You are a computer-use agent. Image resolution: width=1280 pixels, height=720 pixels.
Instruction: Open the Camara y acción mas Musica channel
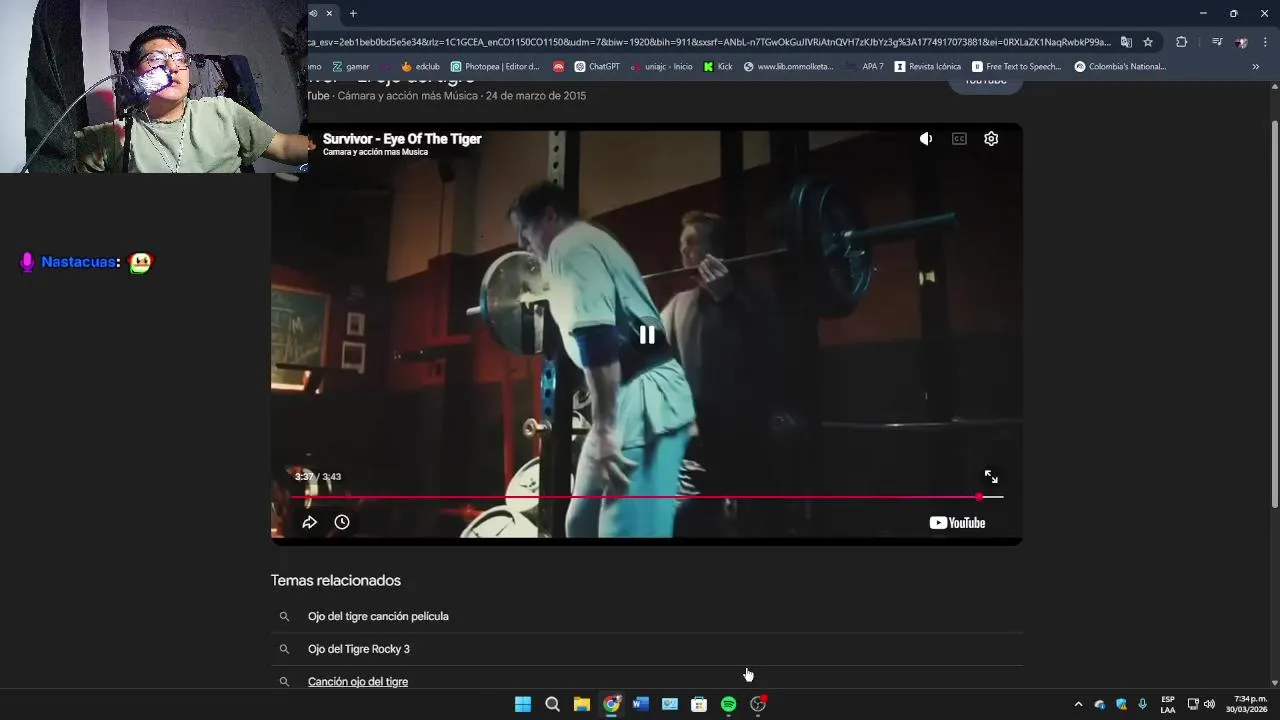tap(375, 152)
